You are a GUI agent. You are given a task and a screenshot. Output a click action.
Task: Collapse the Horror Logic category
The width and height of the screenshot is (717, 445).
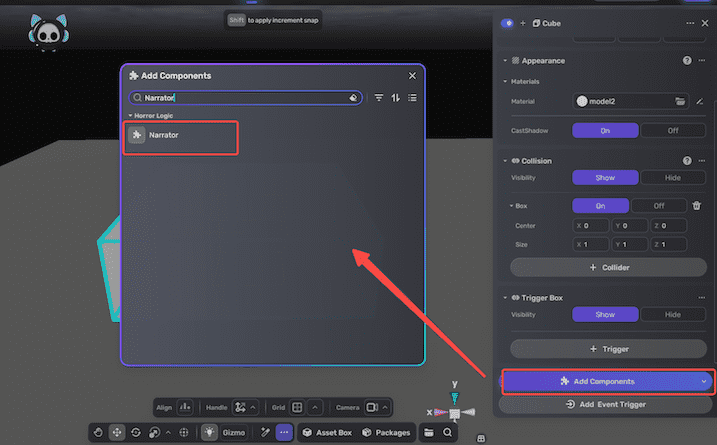point(128,116)
